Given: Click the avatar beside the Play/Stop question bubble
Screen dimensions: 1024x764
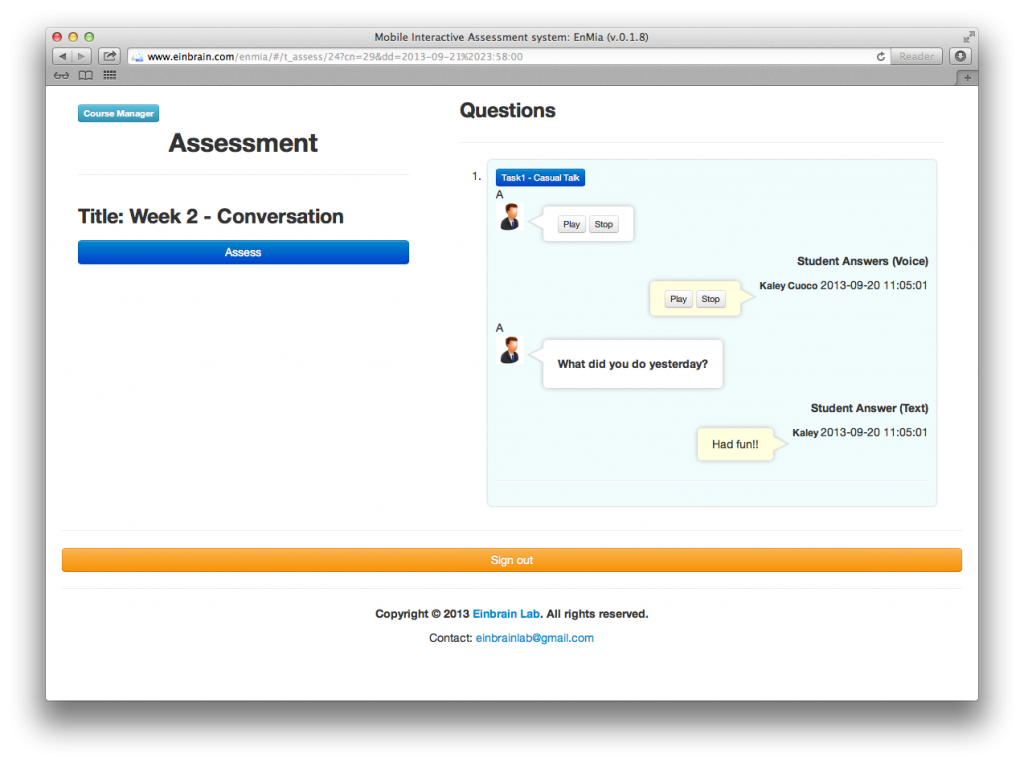Looking at the screenshot, I should [x=510, y=217].
